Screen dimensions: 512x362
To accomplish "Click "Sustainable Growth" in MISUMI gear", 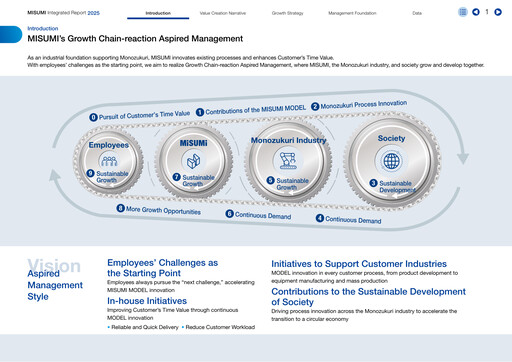I will coord(198,181).
